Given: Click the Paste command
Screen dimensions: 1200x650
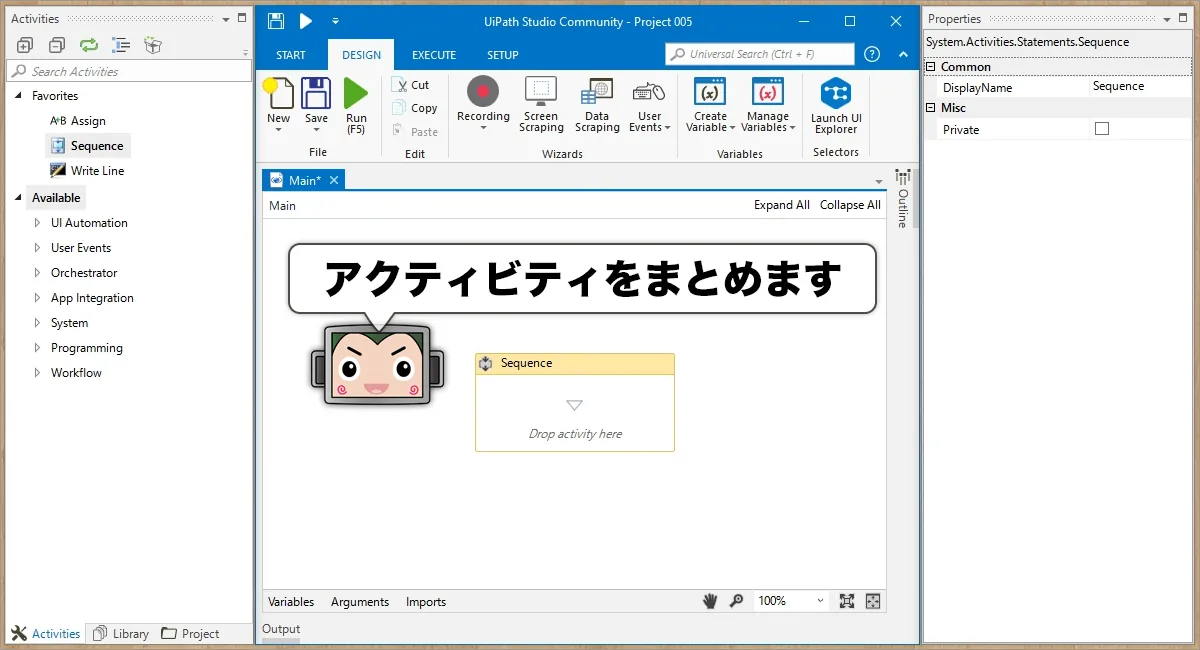Looking at the screenshot, I should (415, 131).
